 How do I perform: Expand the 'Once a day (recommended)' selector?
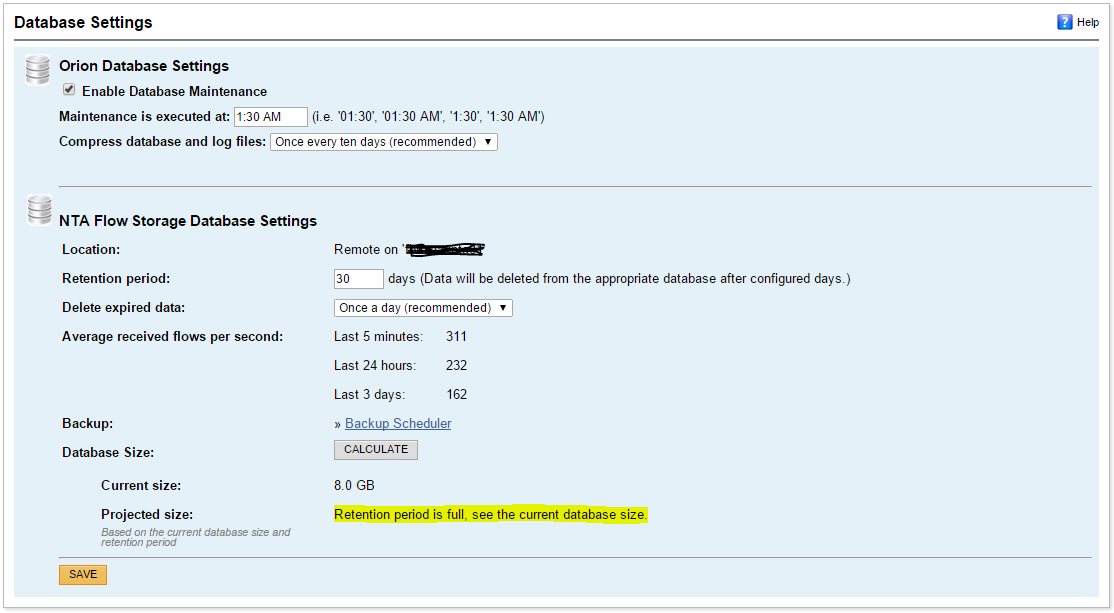click(422, 307)
